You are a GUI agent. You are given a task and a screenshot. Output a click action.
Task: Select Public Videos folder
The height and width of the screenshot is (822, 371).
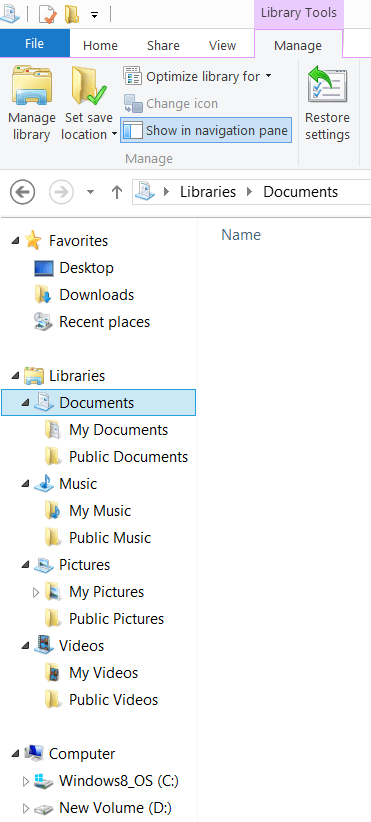point(113,700)
